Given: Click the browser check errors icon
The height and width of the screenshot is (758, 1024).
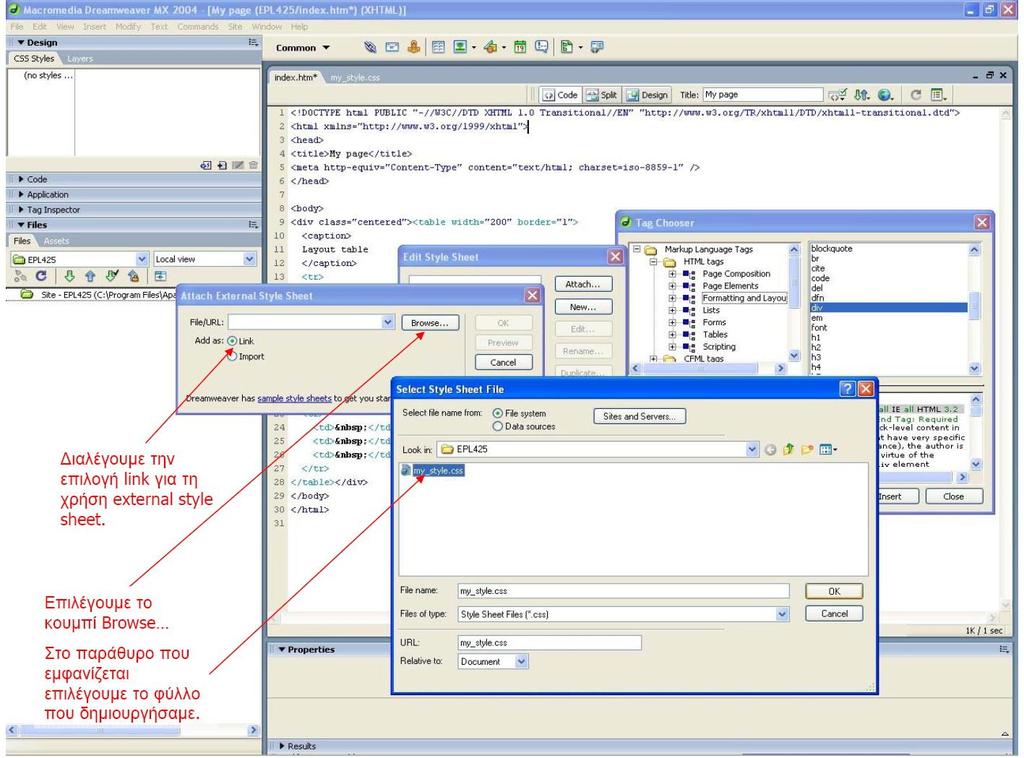Looking at the screenshot, I should point(837,95).
